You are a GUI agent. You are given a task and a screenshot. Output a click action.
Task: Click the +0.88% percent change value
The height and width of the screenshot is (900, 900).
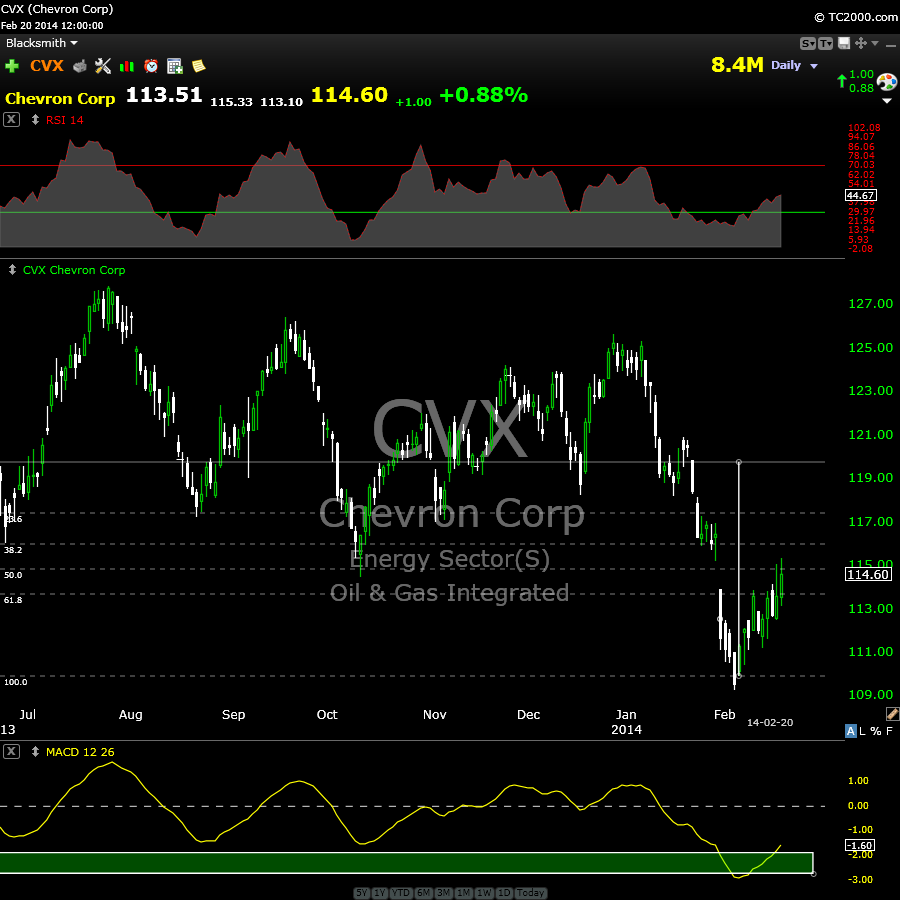point(483,95)
